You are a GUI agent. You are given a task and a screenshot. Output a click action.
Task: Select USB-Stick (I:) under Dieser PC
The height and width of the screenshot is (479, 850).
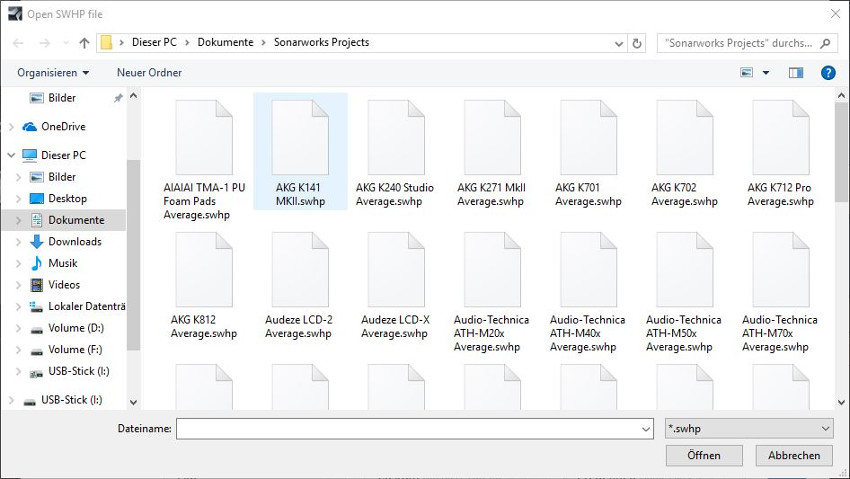point(79,372)
